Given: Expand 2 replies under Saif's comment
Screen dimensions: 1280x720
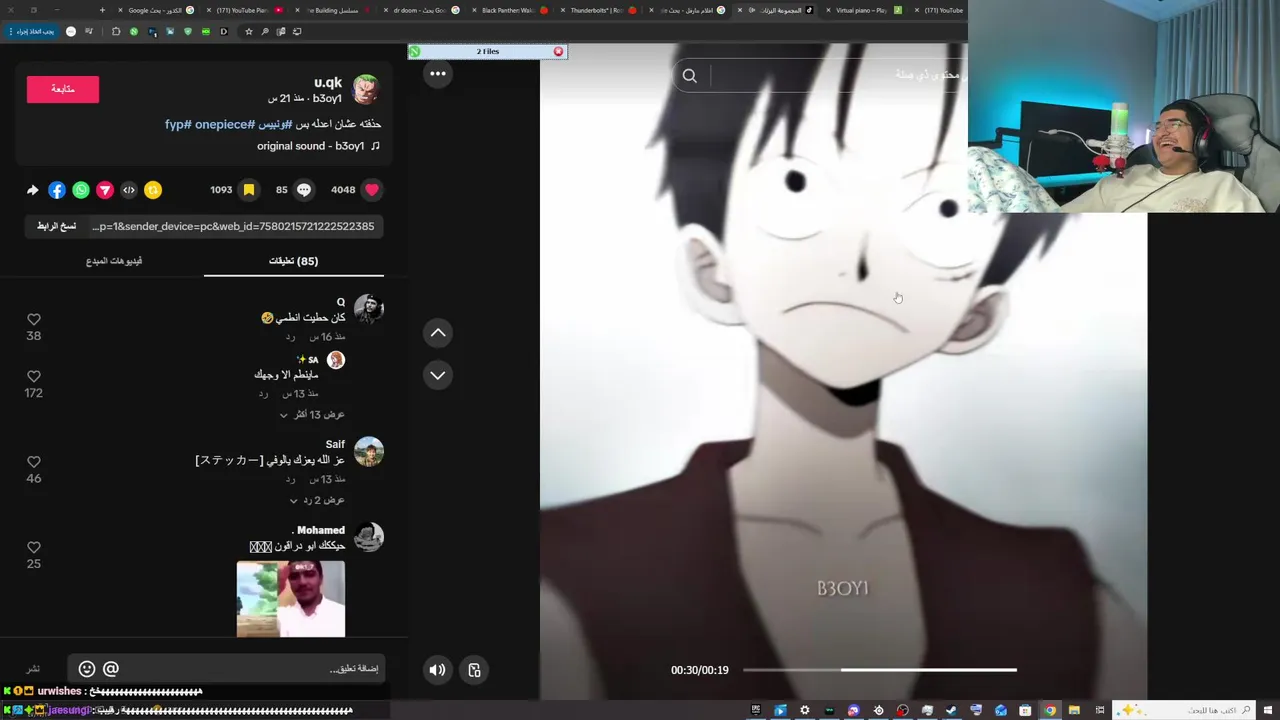Looking at the screenshot, I should coord(317,500).
